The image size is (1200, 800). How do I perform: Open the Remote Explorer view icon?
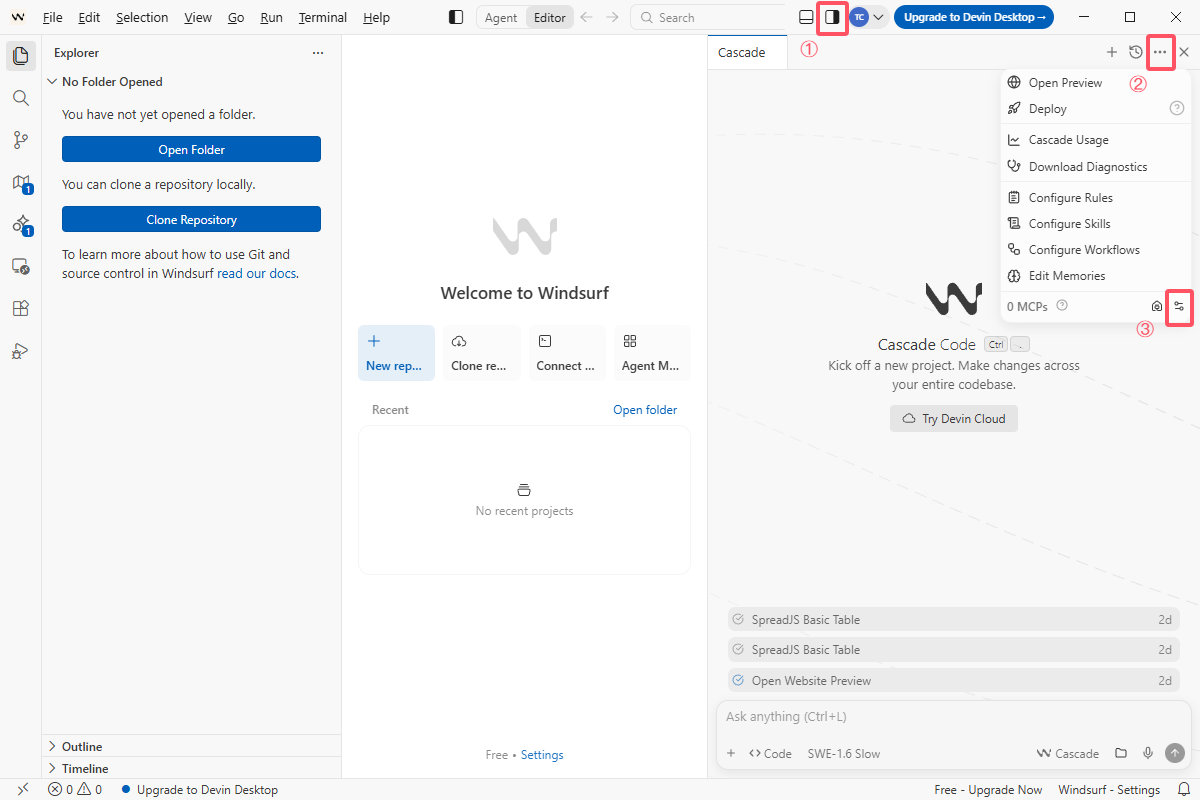click(x=20, y=267)
